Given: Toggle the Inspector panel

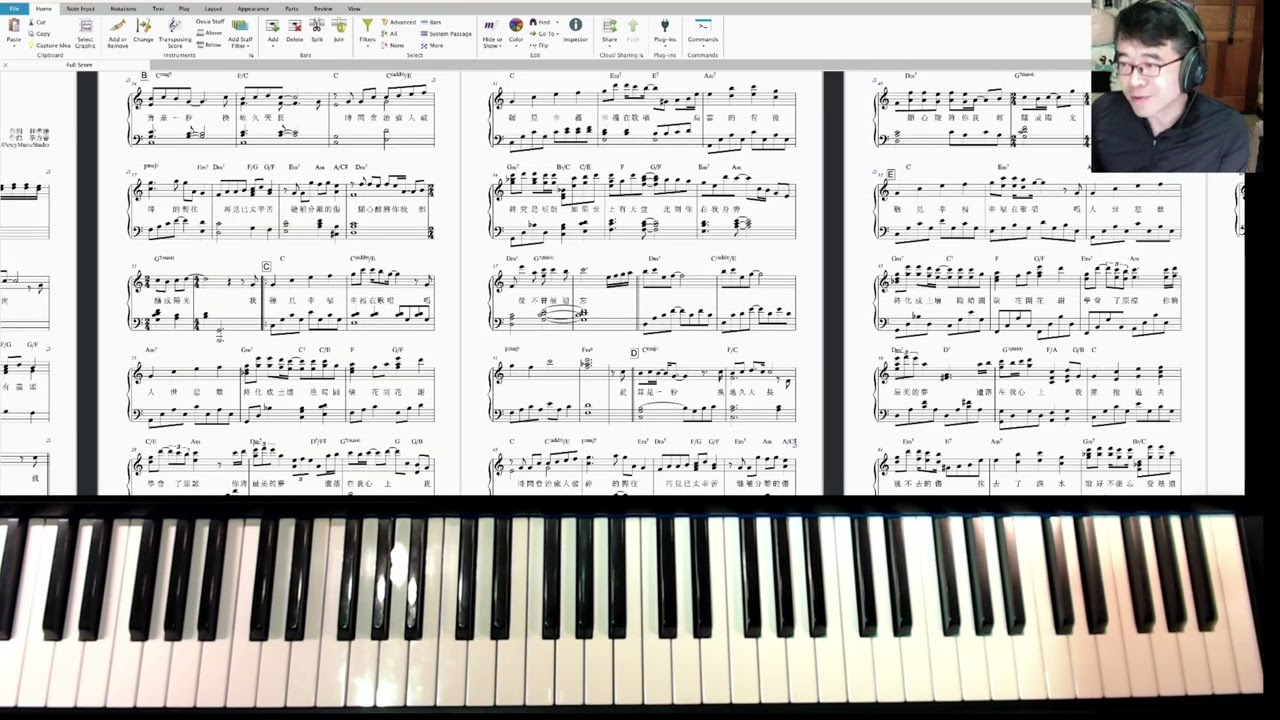Looking at the screenshot, I should pos(576,32).
